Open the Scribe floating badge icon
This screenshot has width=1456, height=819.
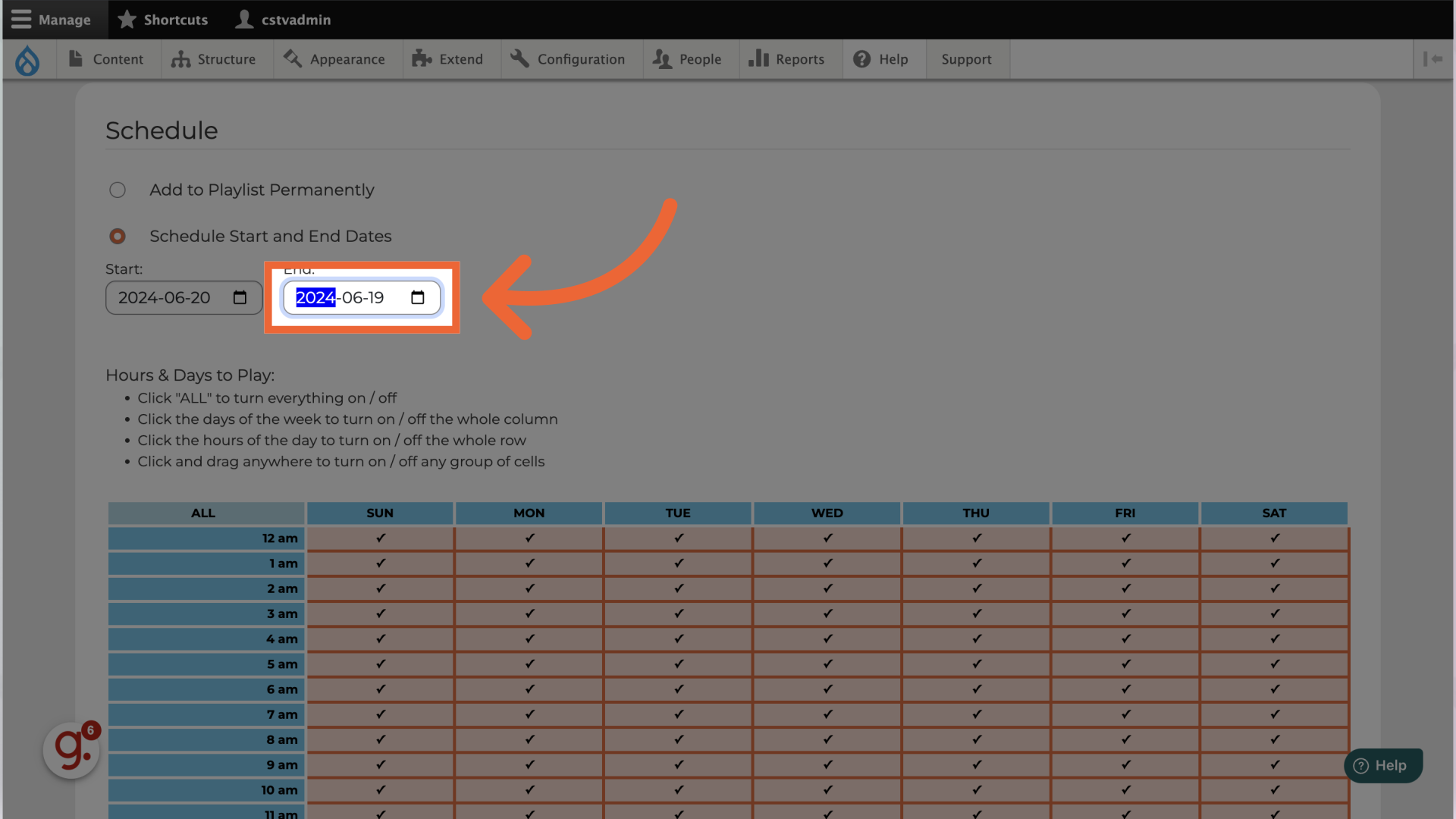71,750
